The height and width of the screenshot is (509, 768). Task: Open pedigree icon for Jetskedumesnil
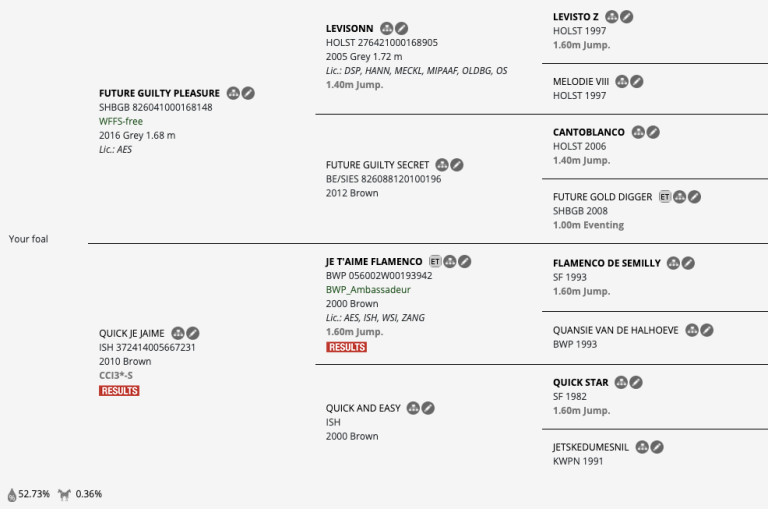point(642,447)
